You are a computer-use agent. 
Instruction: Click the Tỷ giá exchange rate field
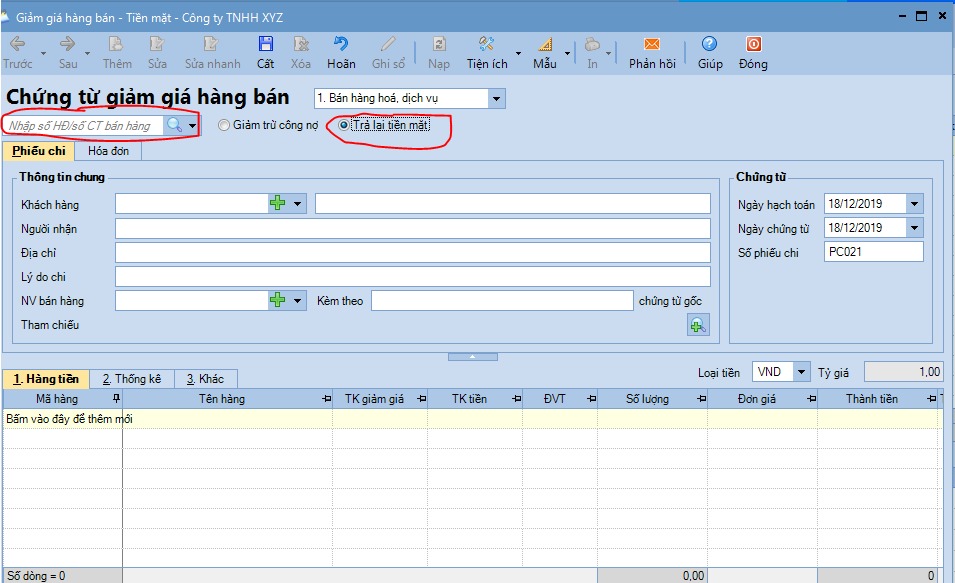pos(904,372)
